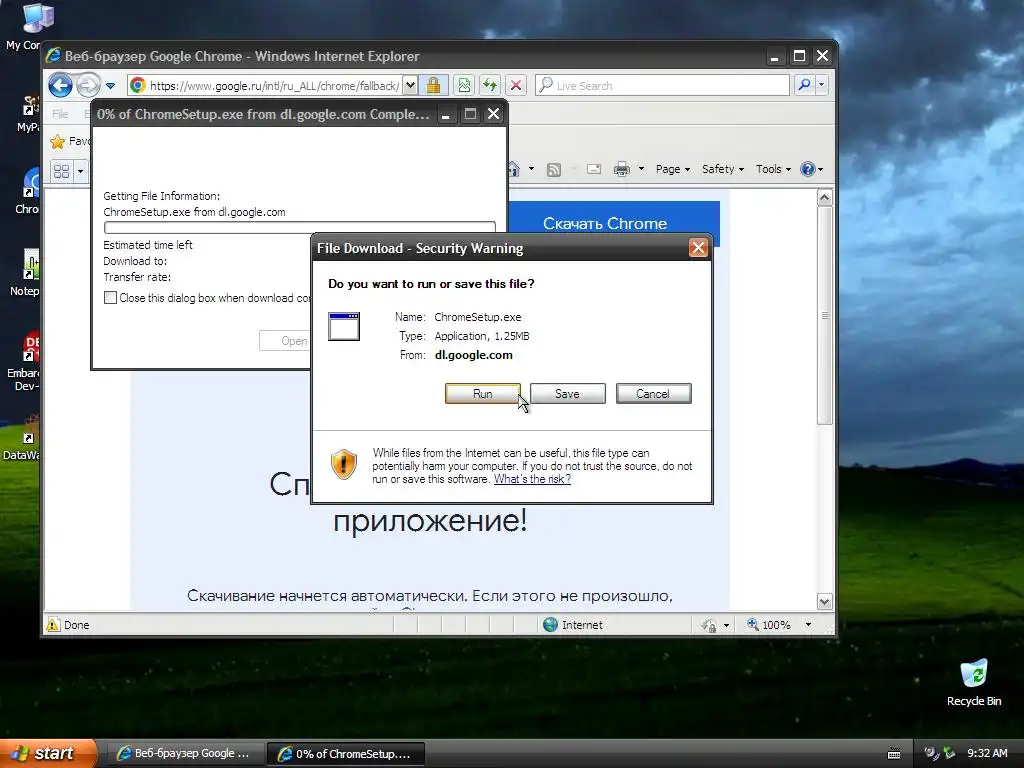1024x768 pixels.
Task: Open the Home button dropdown arrow
Action: click(x=531, y=169)
